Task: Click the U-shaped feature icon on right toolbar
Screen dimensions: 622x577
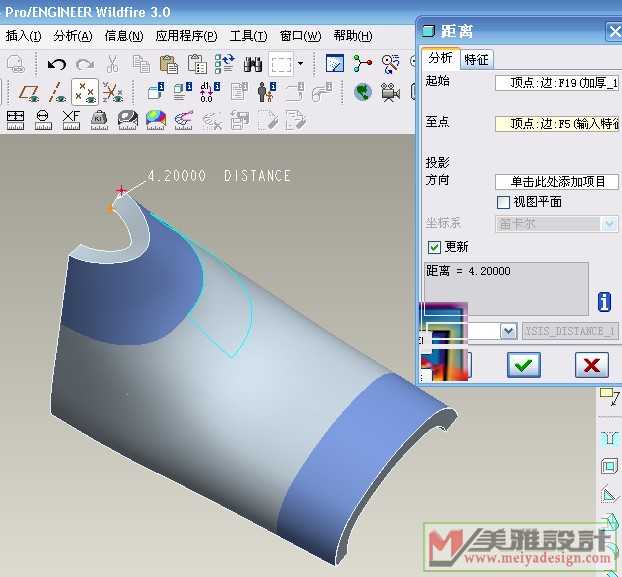Action: [609, 439]
